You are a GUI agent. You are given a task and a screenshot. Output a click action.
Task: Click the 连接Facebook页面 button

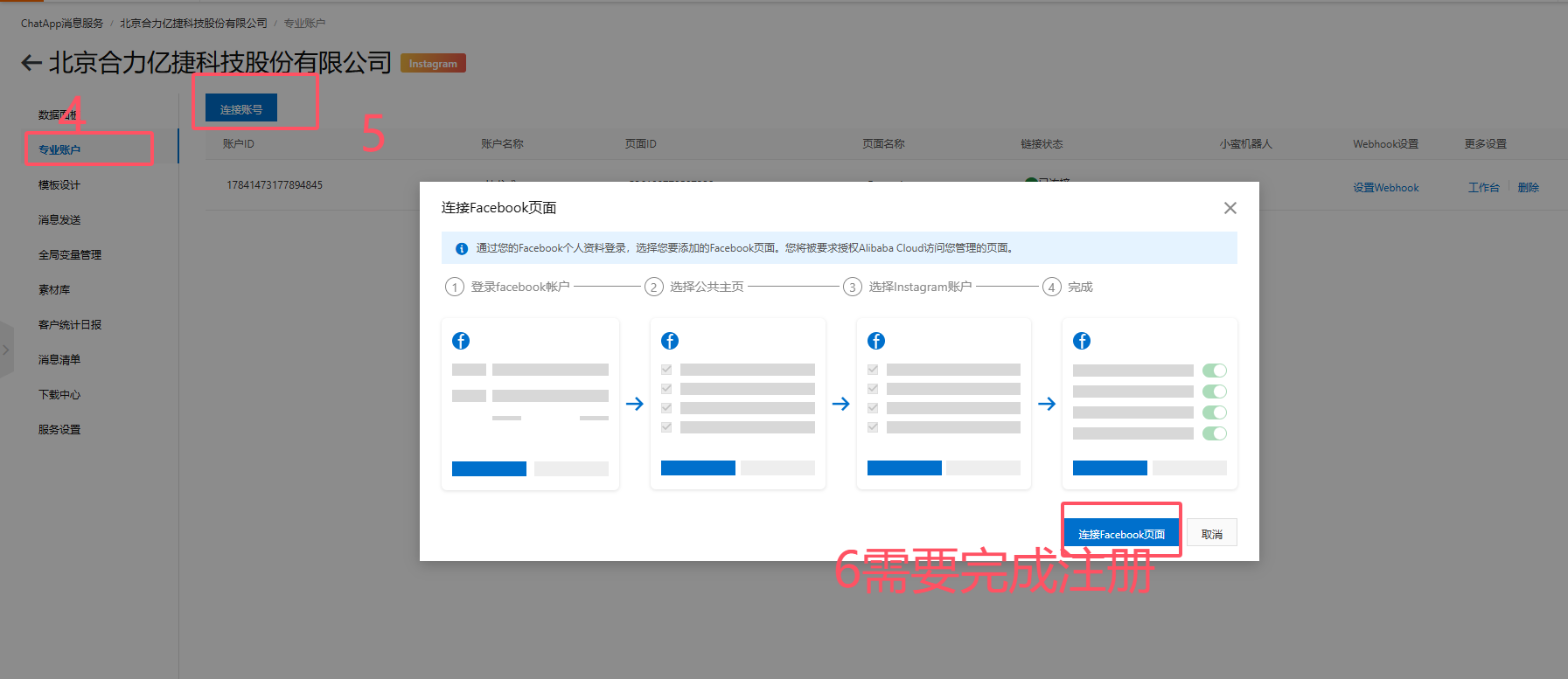pos(1121,533)
